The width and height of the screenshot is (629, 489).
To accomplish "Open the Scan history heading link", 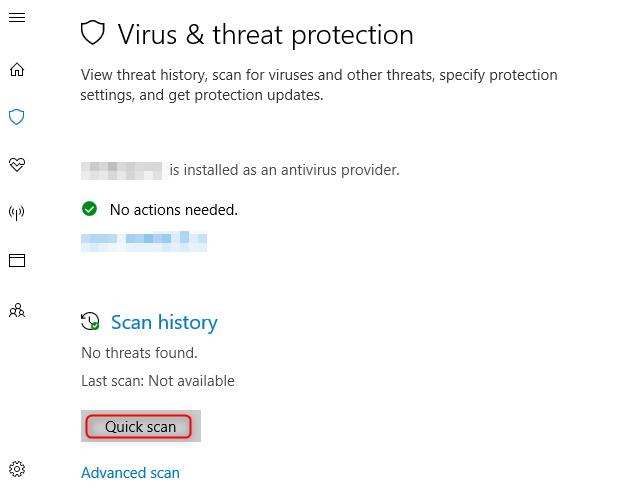I will click(164, 322).
